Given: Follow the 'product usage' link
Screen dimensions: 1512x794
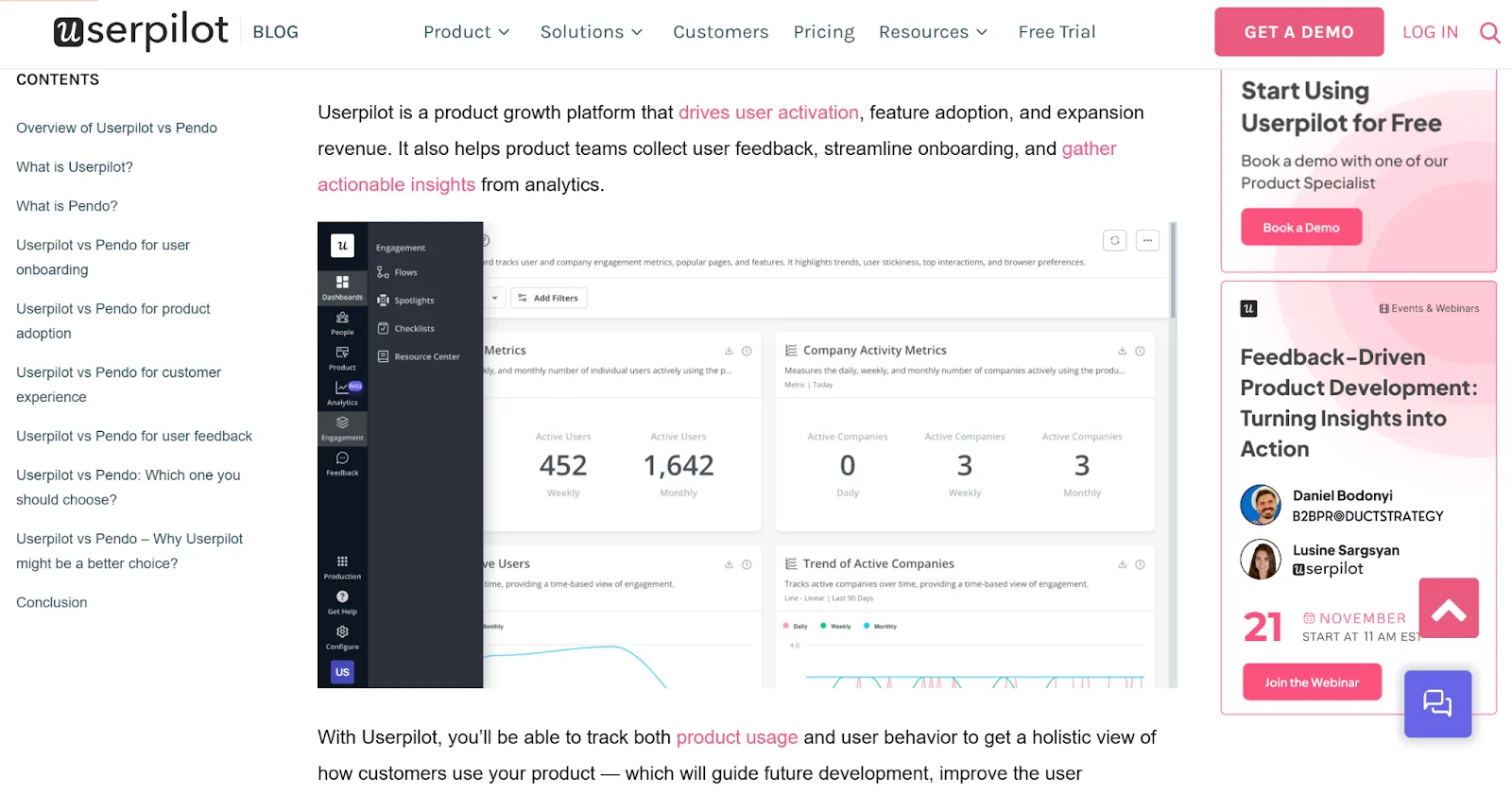Looking at the screenshot, I should (736, 737).
